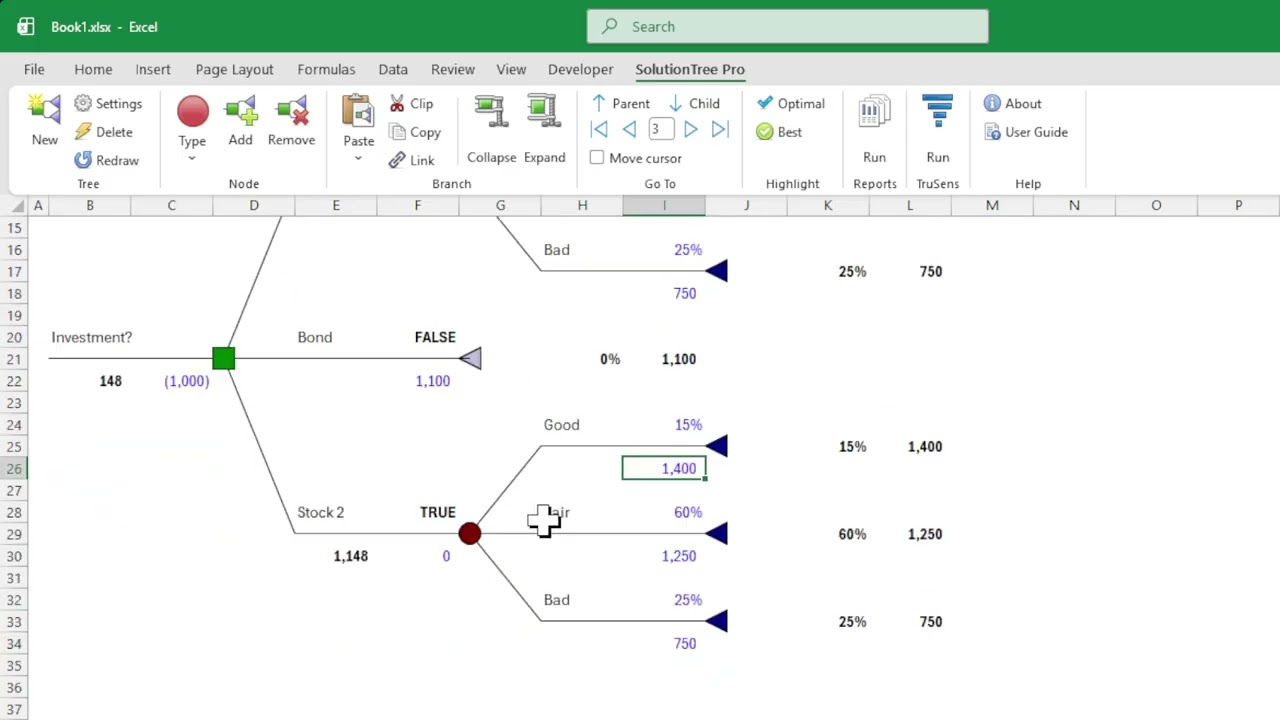Image resolution: width=1280 pixels, height=720 pixels.
Task: Click the FALSE label on Bond
Action: coord(435,337)
